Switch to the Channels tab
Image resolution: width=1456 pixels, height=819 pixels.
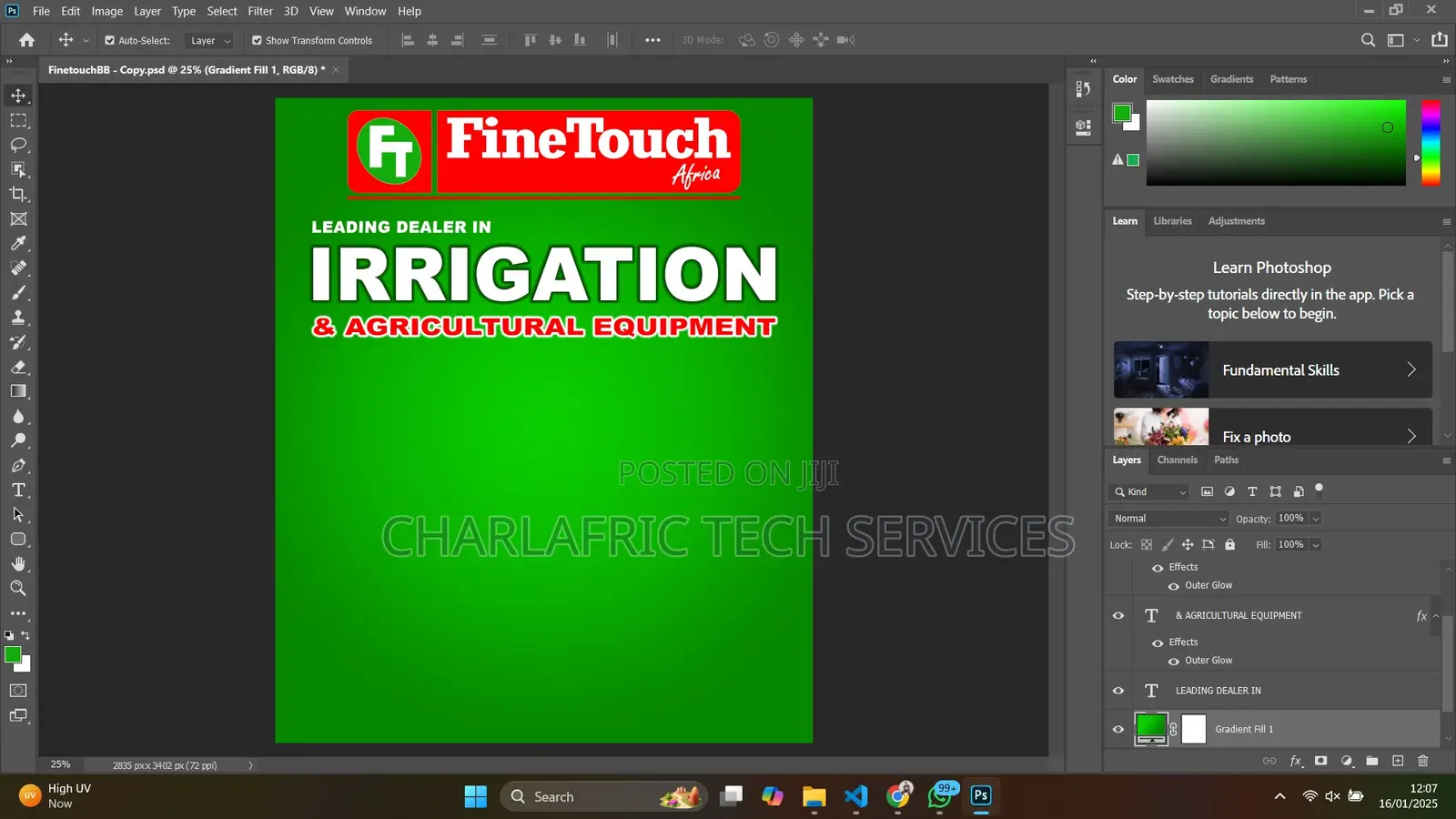1177,460
